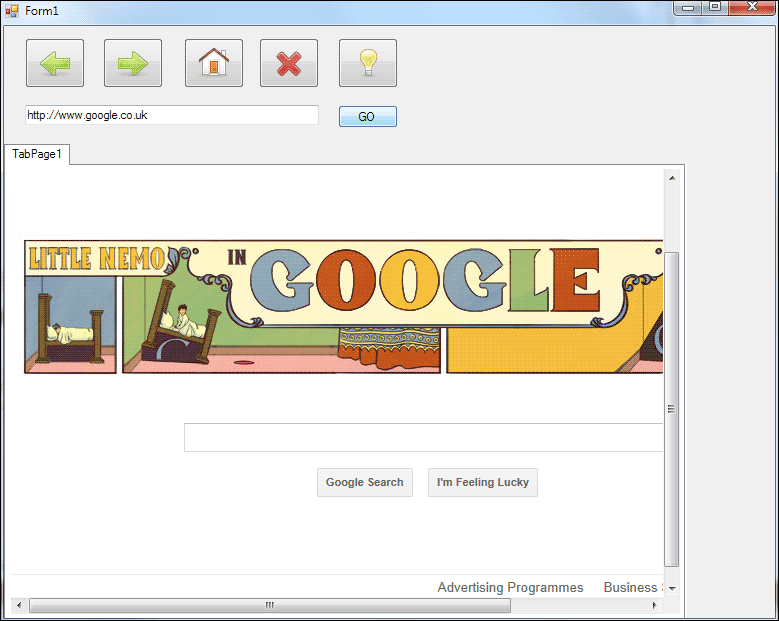Click the URL address text box
The image size is (779, 621).
(172, 115)
